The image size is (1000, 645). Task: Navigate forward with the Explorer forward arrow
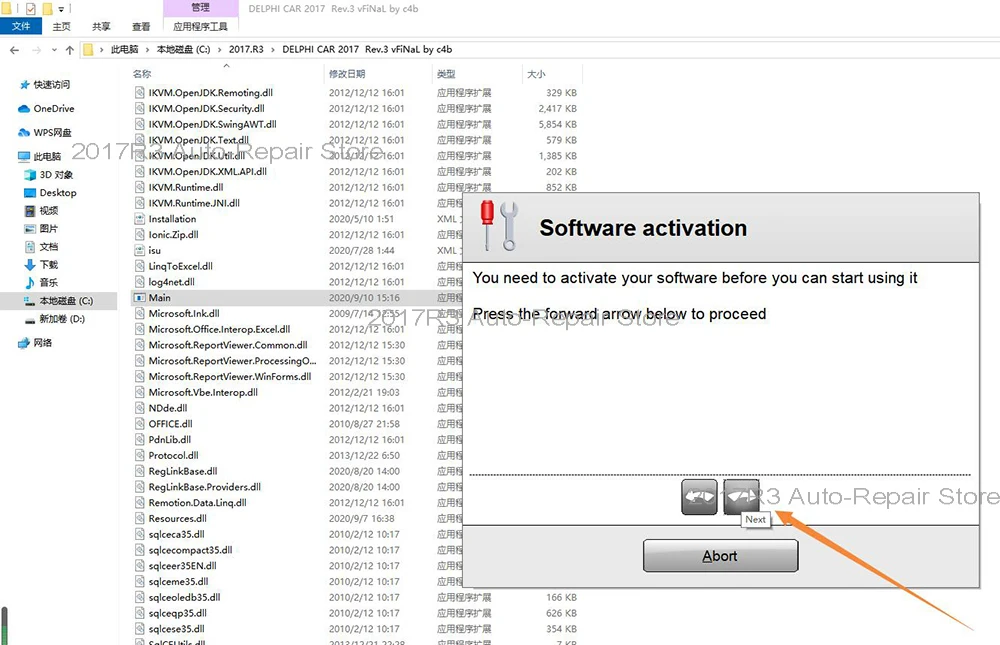pos(36,50)
